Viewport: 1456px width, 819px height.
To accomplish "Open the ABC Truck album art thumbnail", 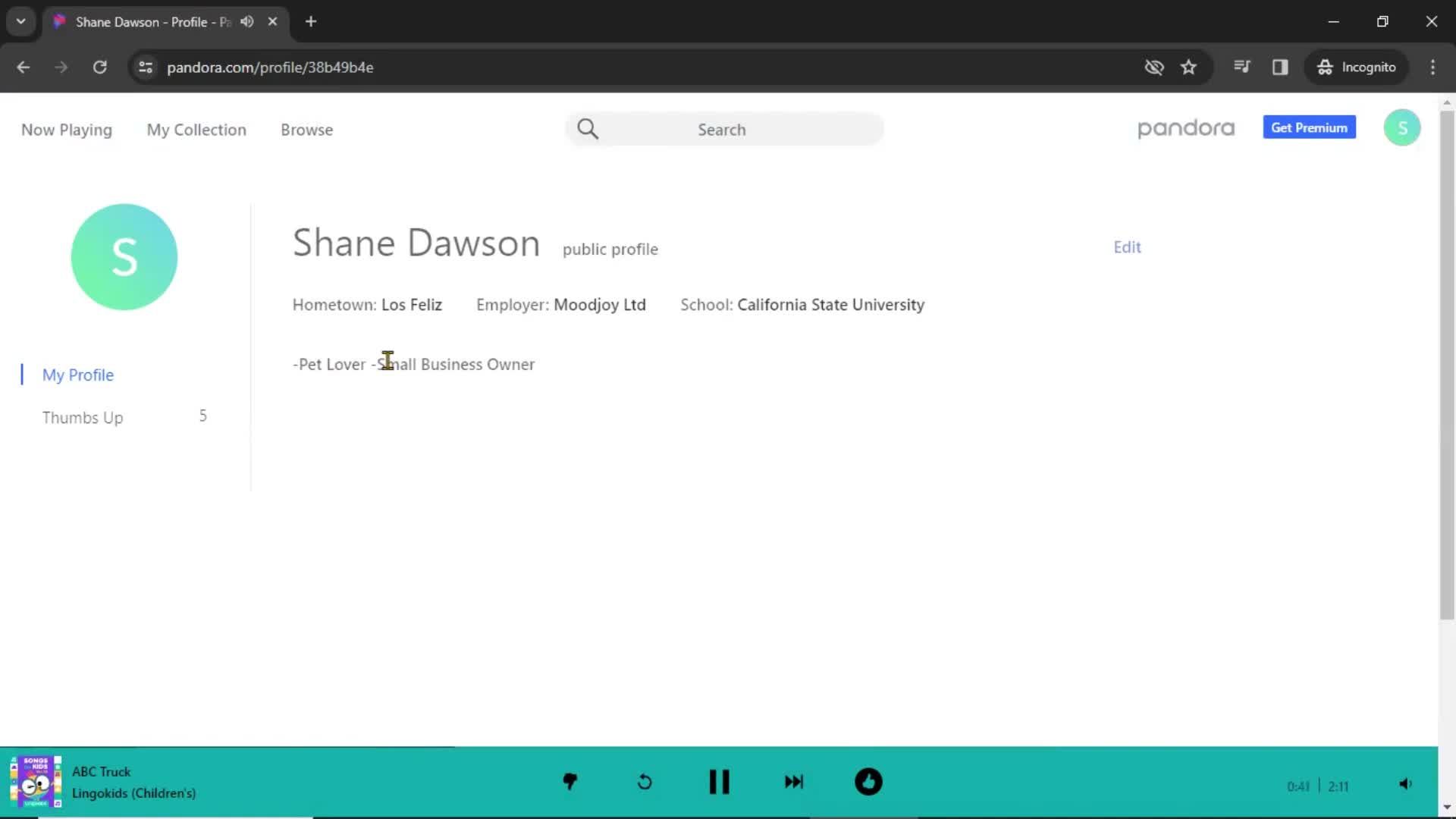I will pos(36,782).
